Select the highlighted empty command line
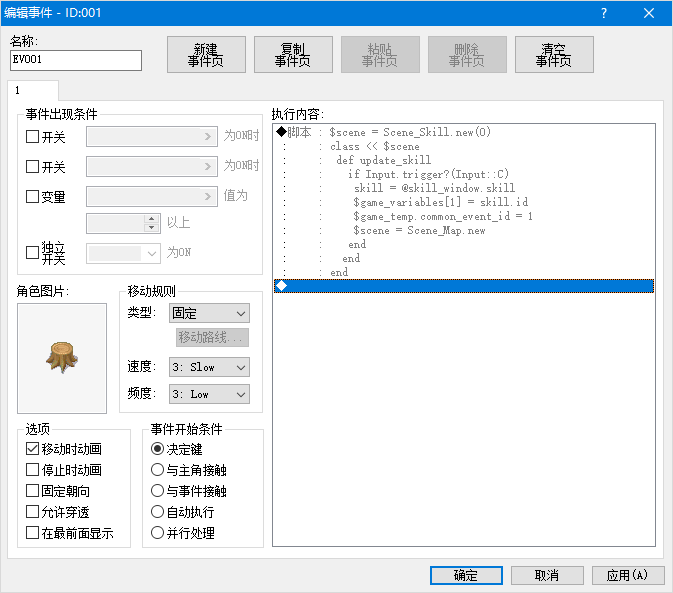The width and height of the screenshot is (673, 593). (464, 286)
